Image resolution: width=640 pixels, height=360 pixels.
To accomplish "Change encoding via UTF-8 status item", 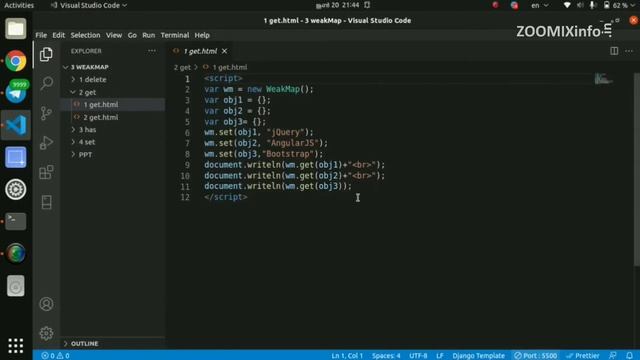I will click(x=418, y=356).
